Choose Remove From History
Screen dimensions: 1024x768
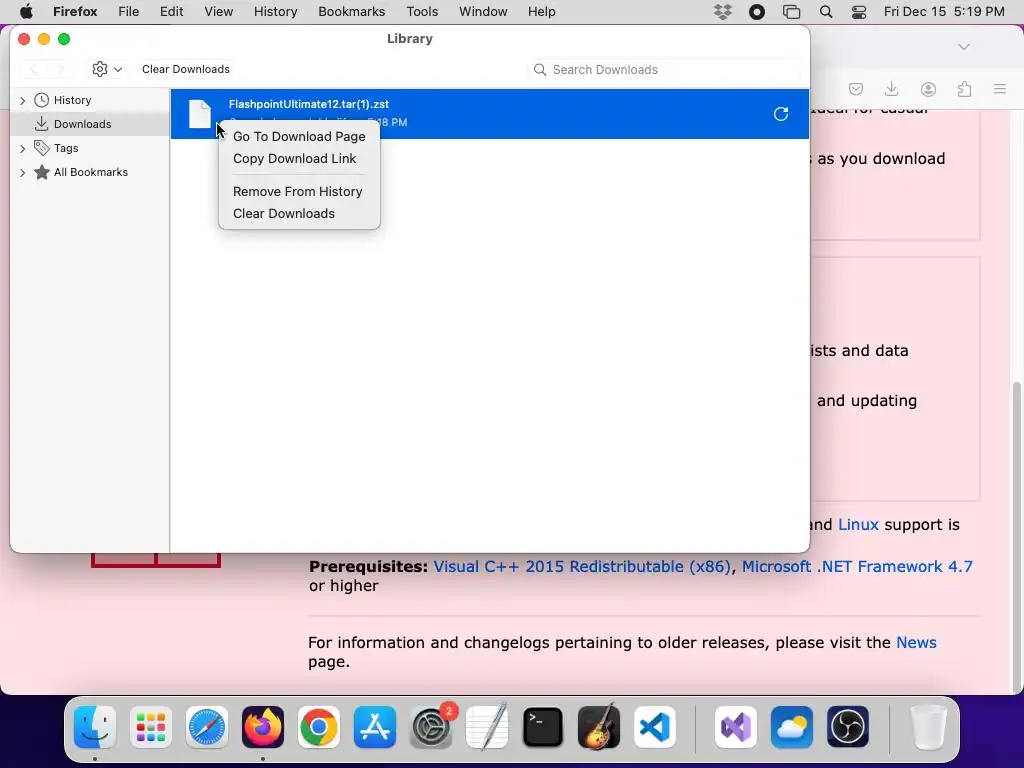(x=298, y=191)
